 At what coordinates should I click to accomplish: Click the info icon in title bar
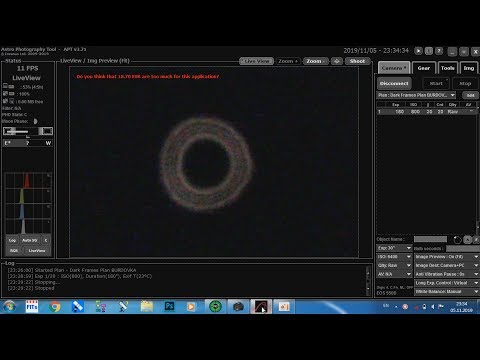429,51
